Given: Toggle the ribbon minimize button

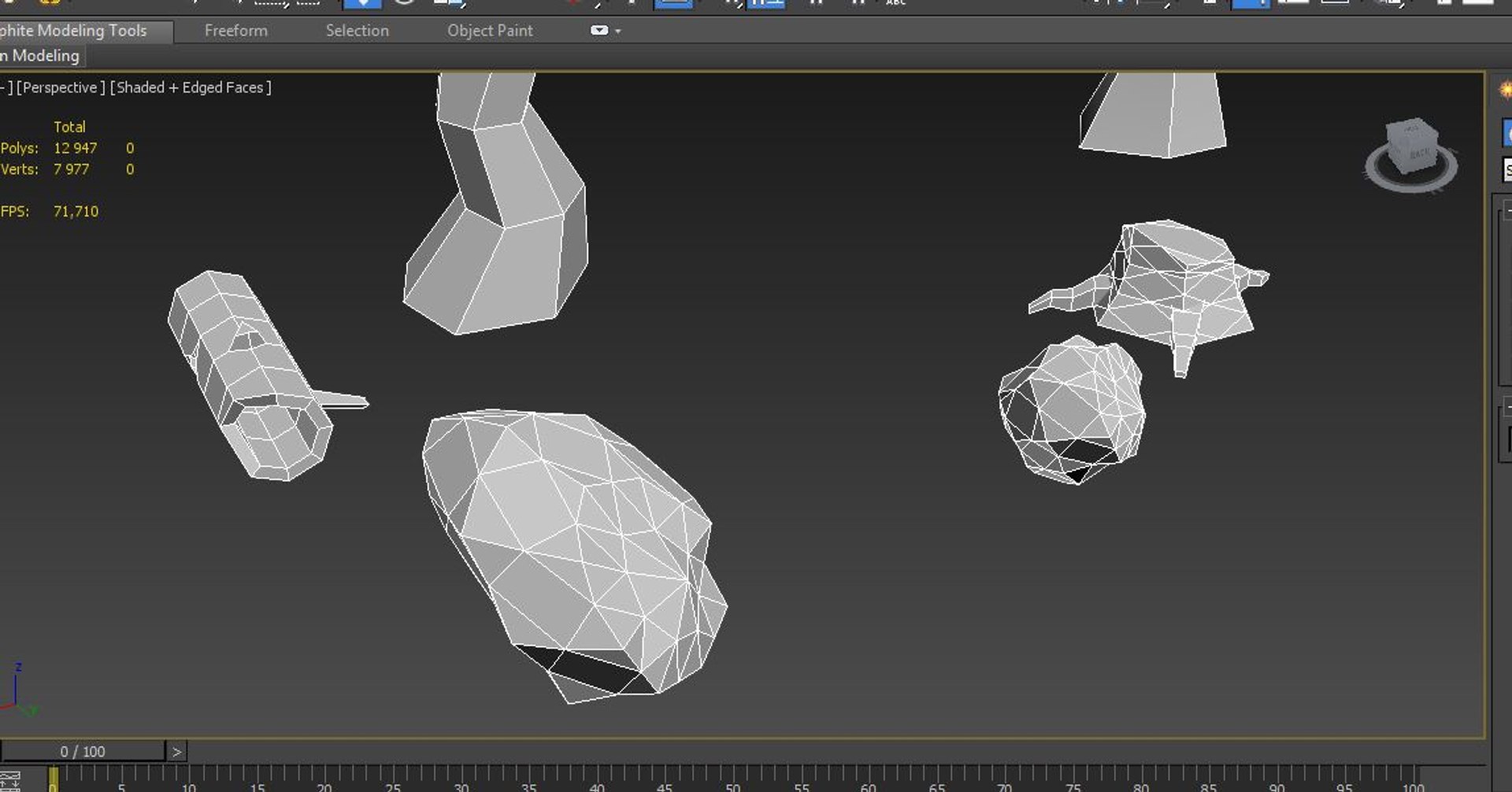Looking at the screenshot, I should tap(599, 31).
